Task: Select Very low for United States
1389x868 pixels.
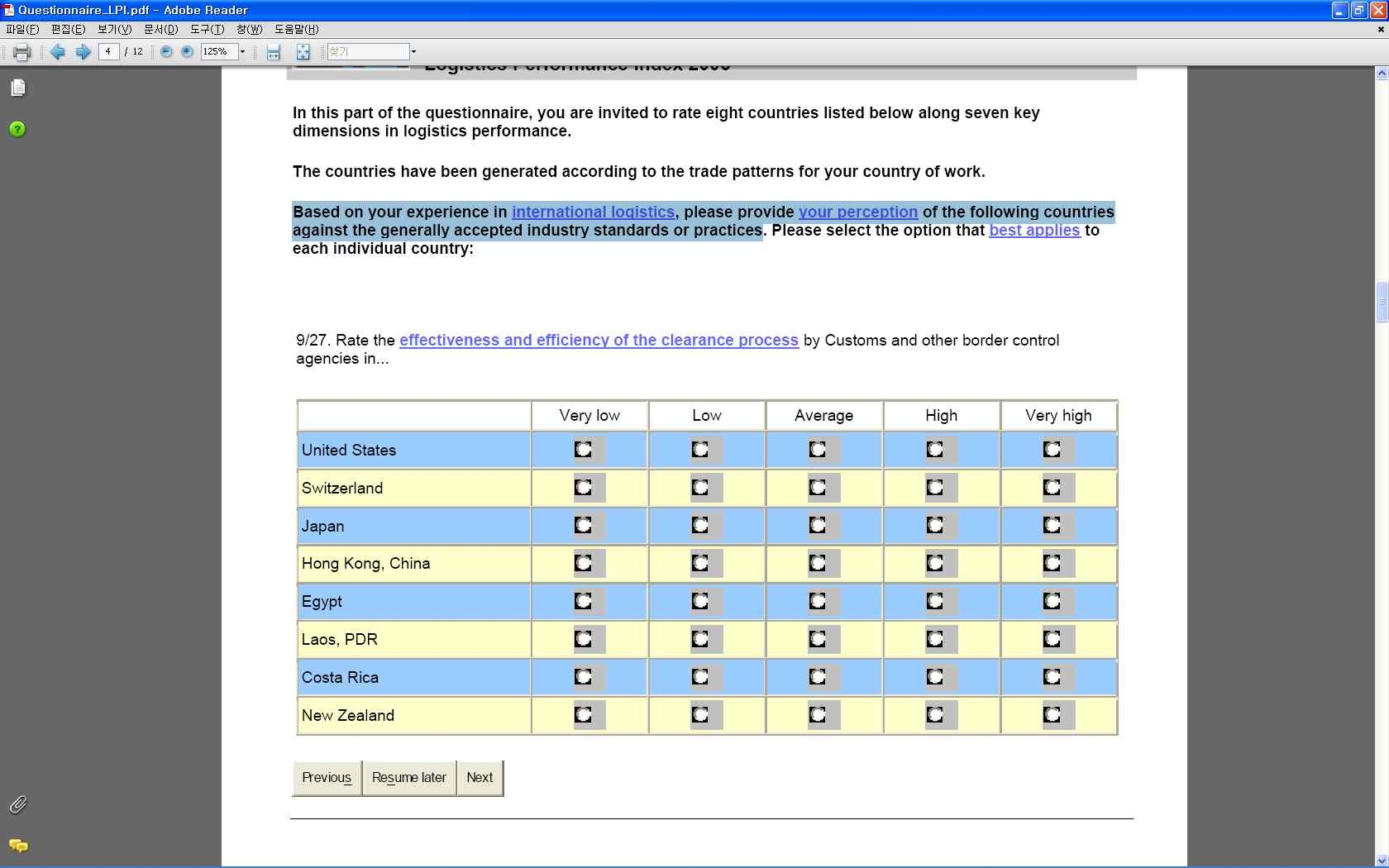Action: (584, 450)
